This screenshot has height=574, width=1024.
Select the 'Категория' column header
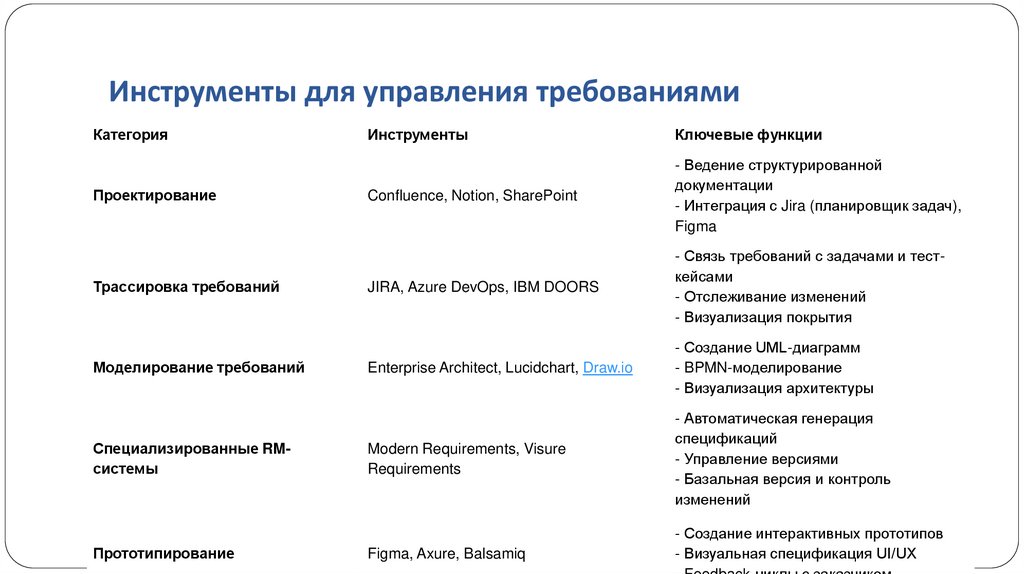coord(130,135)
